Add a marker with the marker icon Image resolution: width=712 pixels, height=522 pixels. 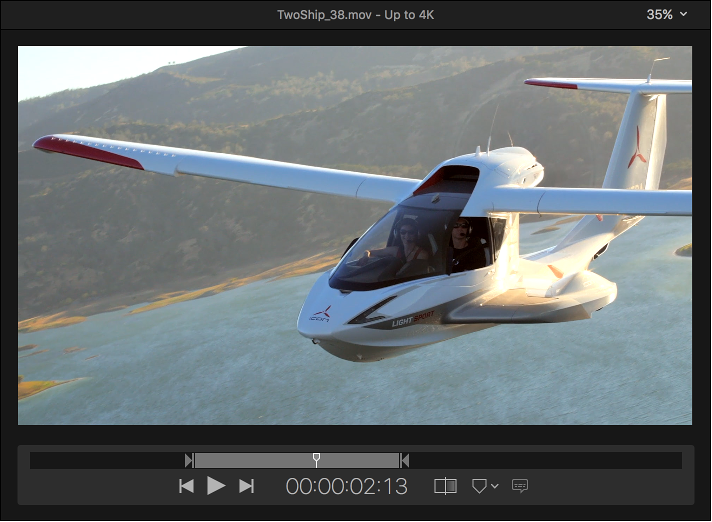pos(480,486)
